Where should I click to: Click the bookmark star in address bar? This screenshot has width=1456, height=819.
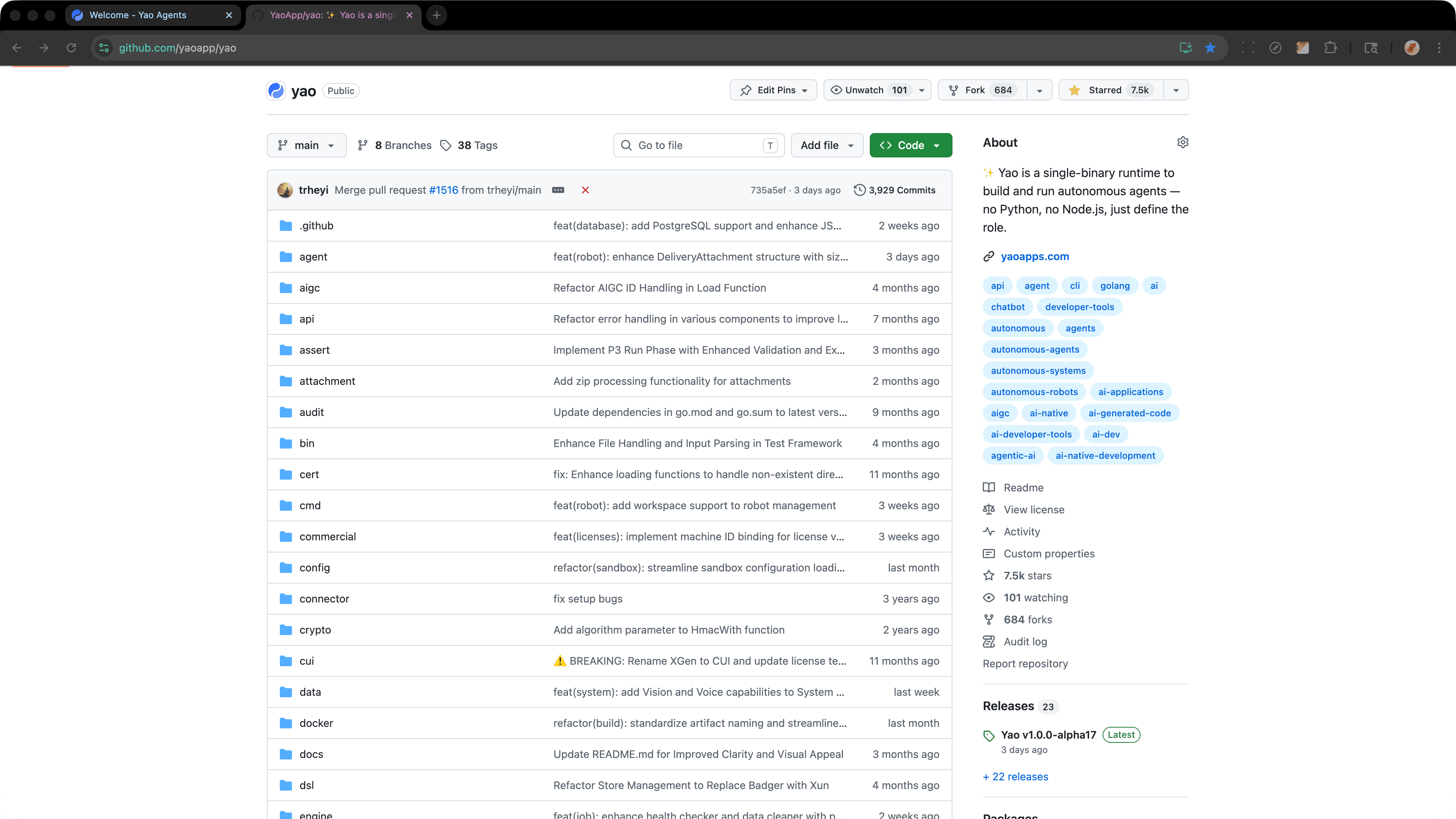point(1210,48)
